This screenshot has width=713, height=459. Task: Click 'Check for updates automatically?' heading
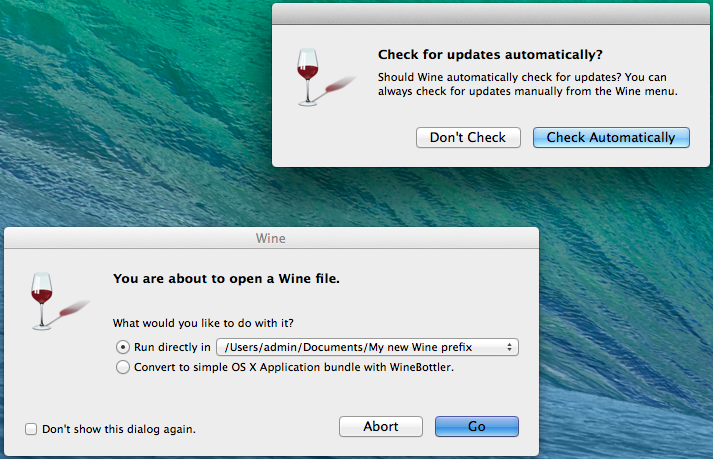click(490, 55)
